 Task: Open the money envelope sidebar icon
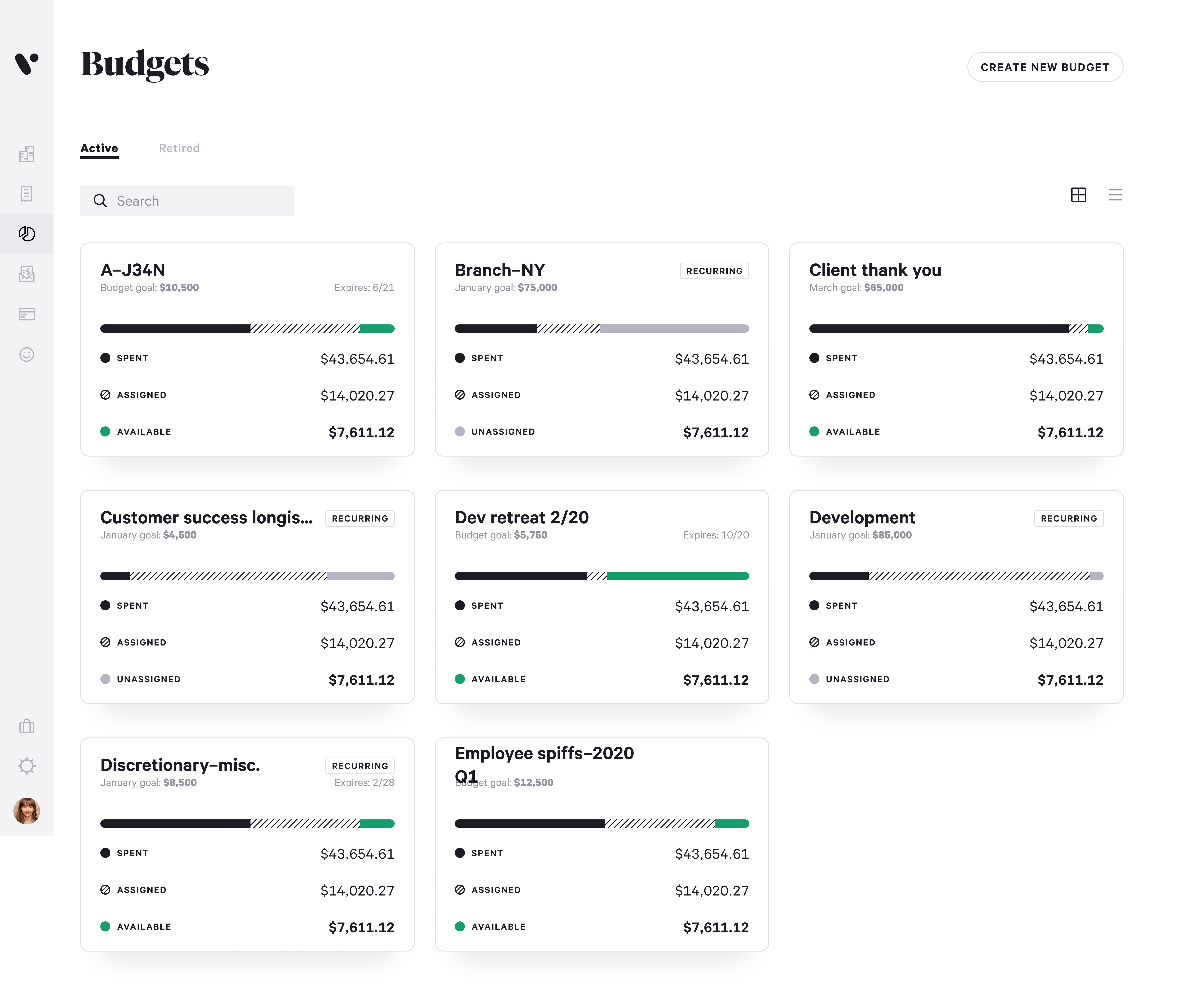click(x=26, y=274)
